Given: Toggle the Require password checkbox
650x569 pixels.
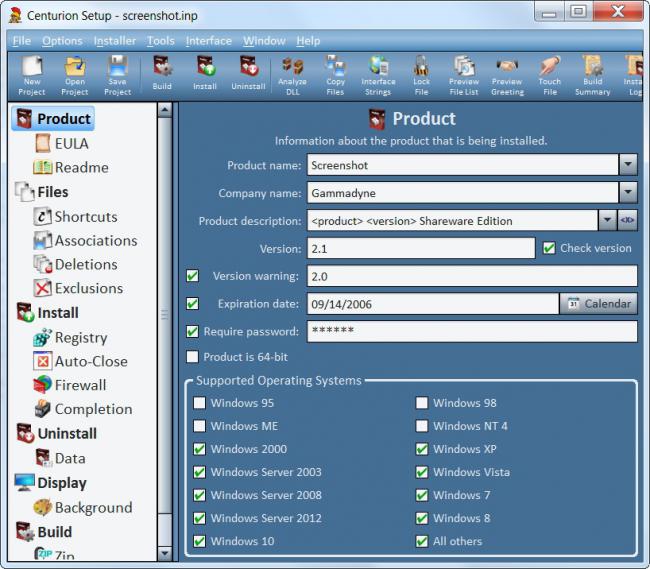Looking at the screenshot, I should (x=192, y=332).
